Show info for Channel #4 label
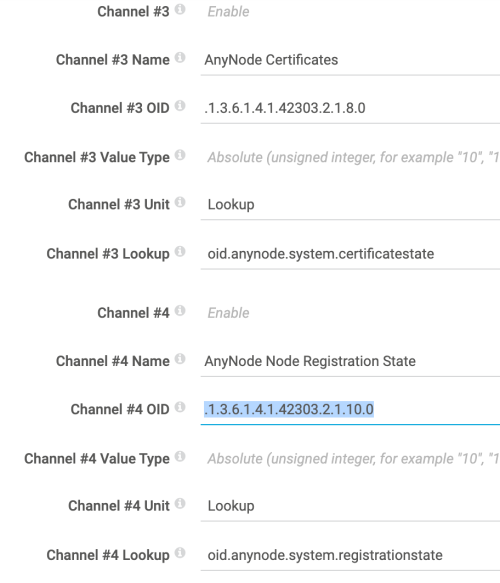Viewport: 500px width, 583px height. point(180,310)
